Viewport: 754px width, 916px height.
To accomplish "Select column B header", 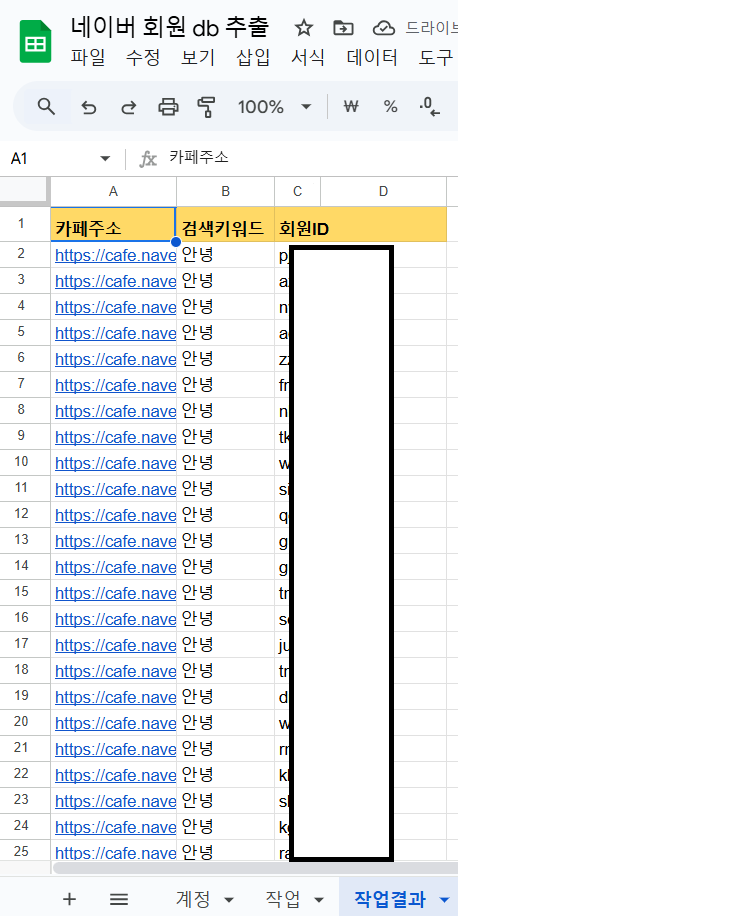I will coord(225,192).
